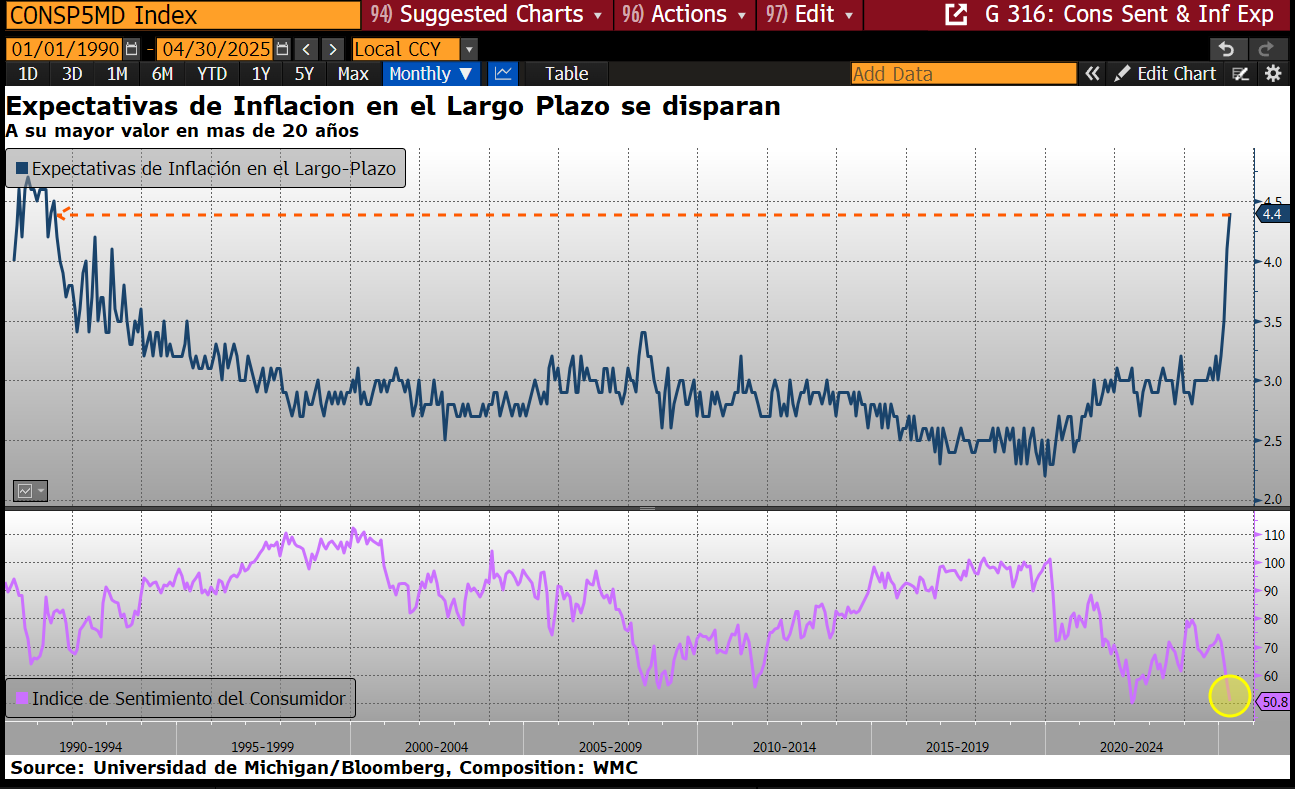Select the YTD range
Image resolution: width=1295 pixels, height=789 pixels.
point(212,73)
